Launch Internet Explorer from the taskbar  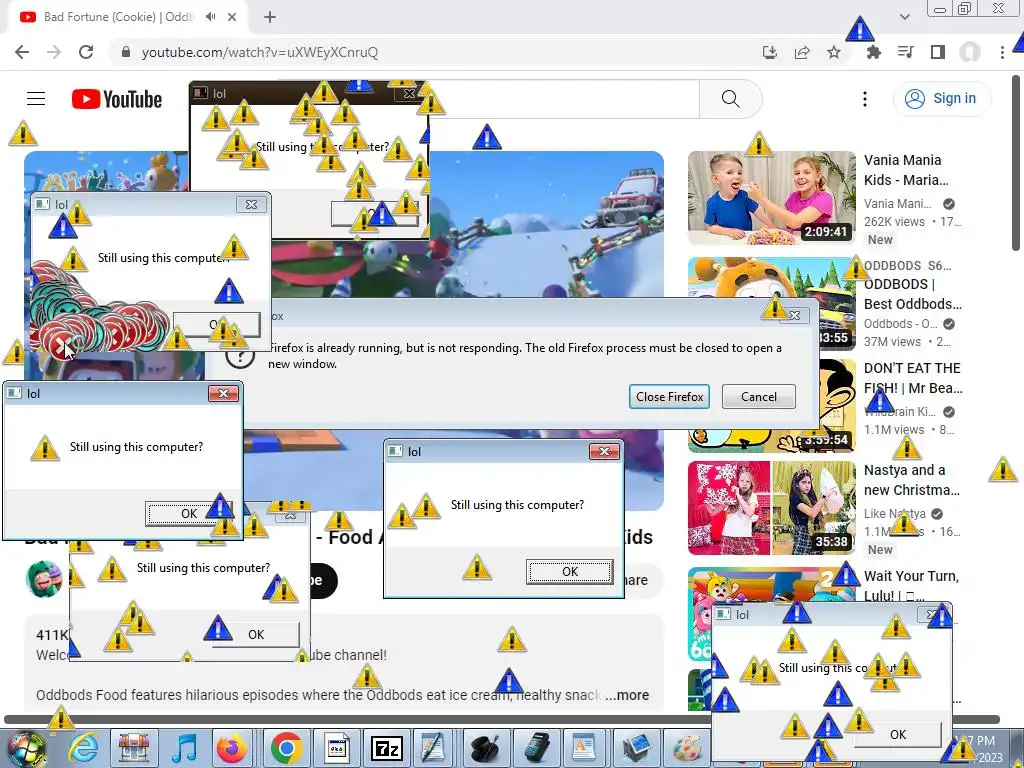[x=84, y=748]
